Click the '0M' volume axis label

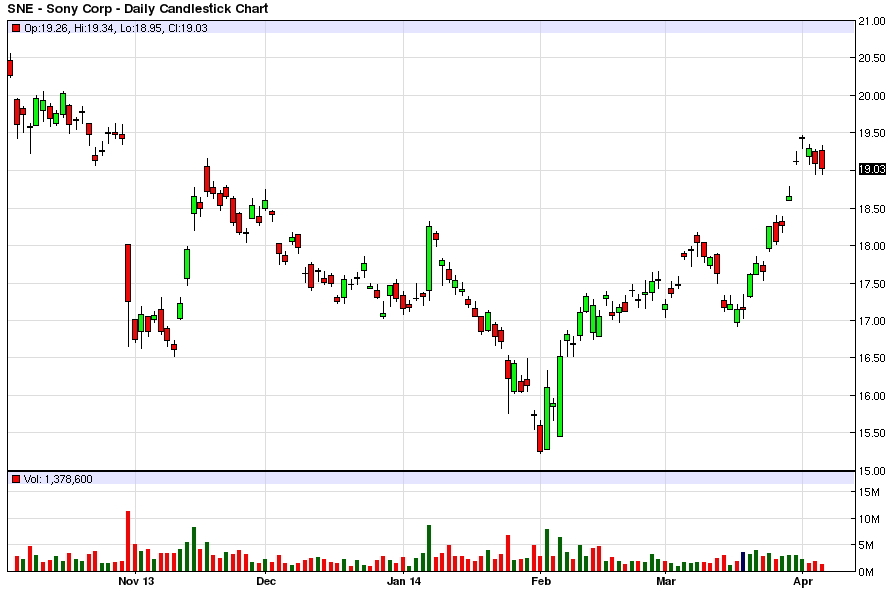(867, 572)
